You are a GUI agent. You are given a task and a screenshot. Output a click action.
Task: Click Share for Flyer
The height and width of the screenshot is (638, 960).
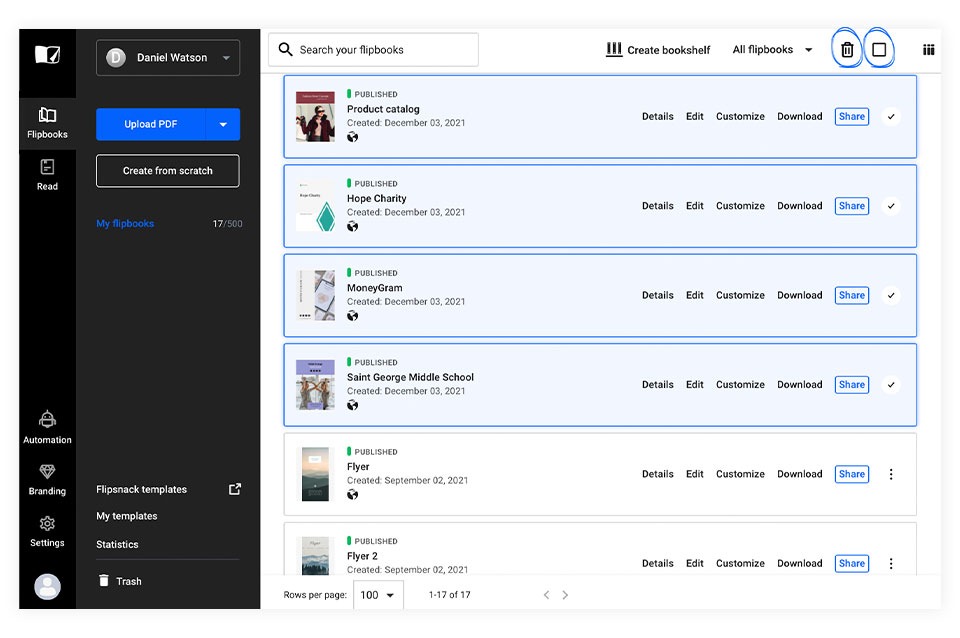852,474
